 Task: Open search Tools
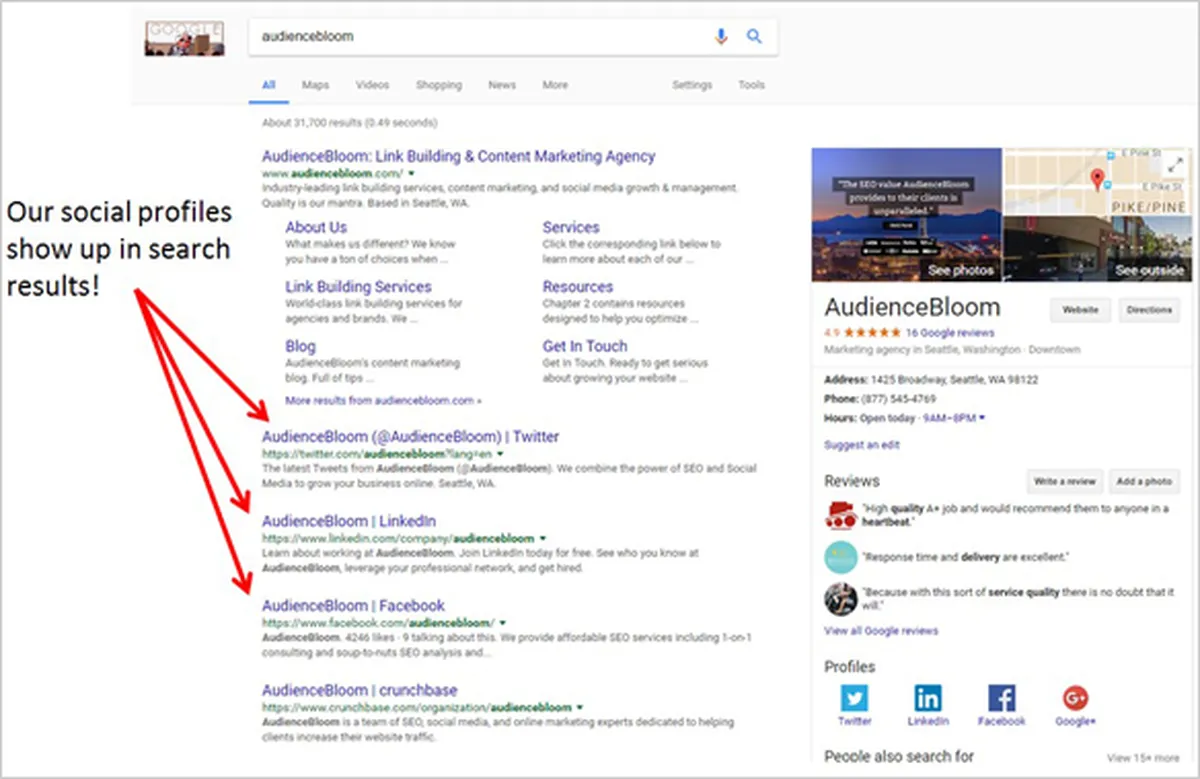click(x=752, y=85)
